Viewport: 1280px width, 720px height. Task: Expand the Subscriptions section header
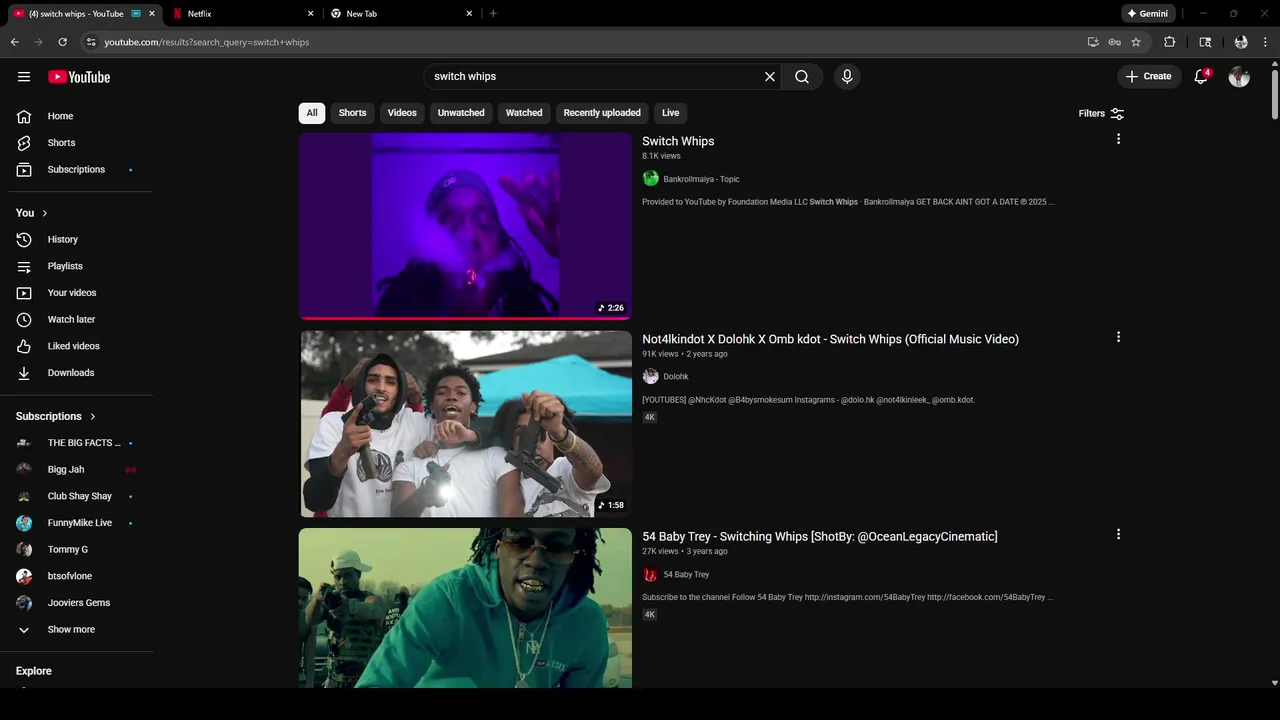56,416
